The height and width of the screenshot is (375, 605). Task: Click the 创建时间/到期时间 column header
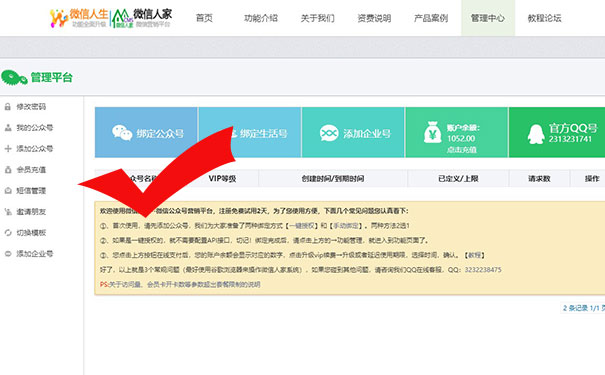(x=333, y=179)
